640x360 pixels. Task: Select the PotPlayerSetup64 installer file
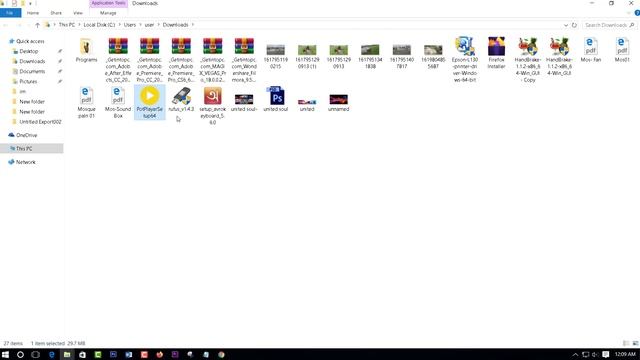150,102
